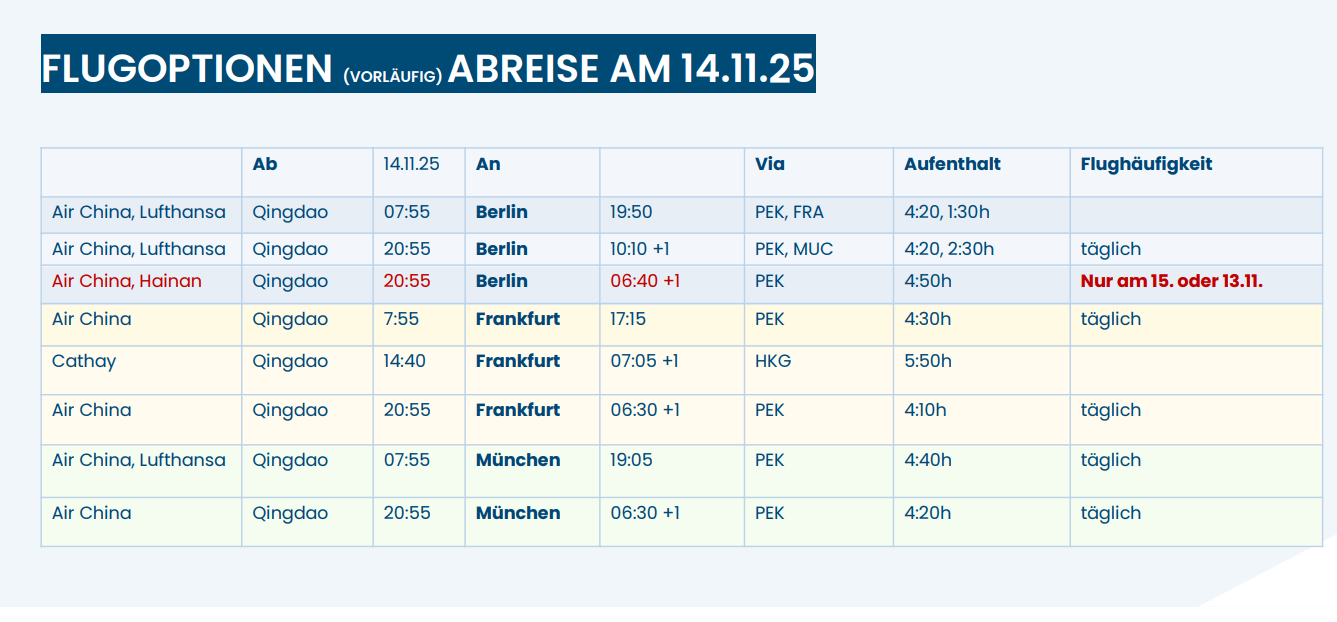Select the Via column header
Viewport: 1337px width, 622px height.
769,164
